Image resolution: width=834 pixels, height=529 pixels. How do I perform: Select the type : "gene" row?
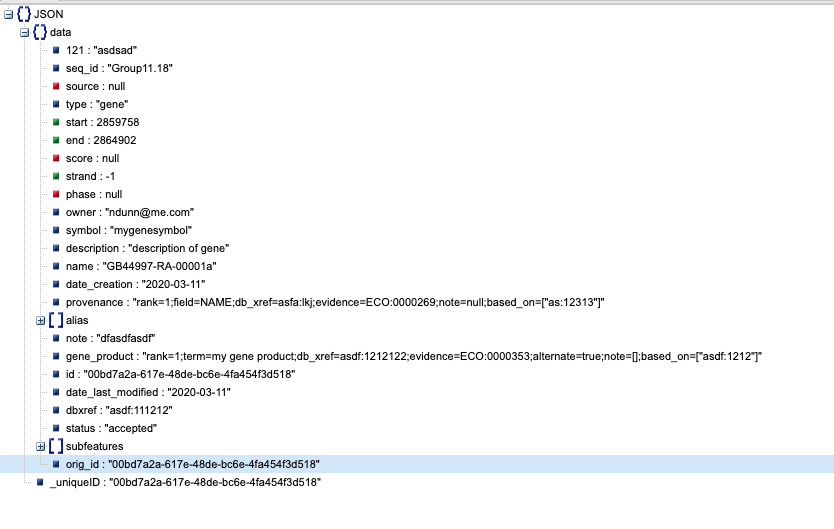click(x=97, y=105)
